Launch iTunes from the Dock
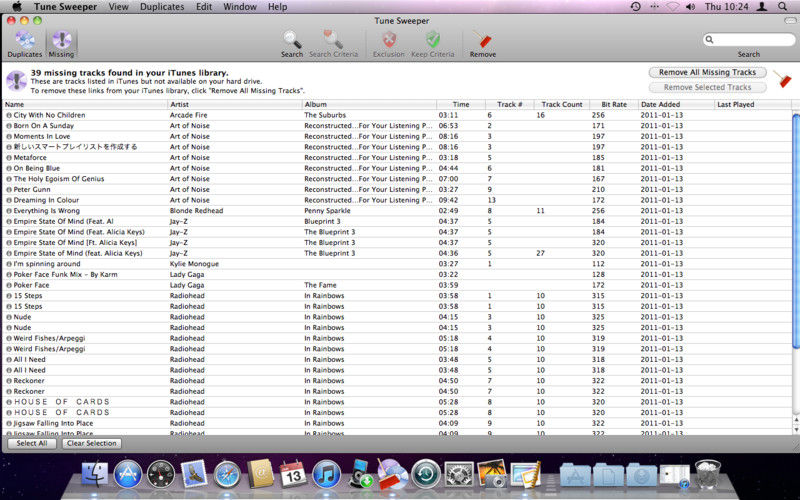This screenshot has height=500, width=800. [327, 474]
